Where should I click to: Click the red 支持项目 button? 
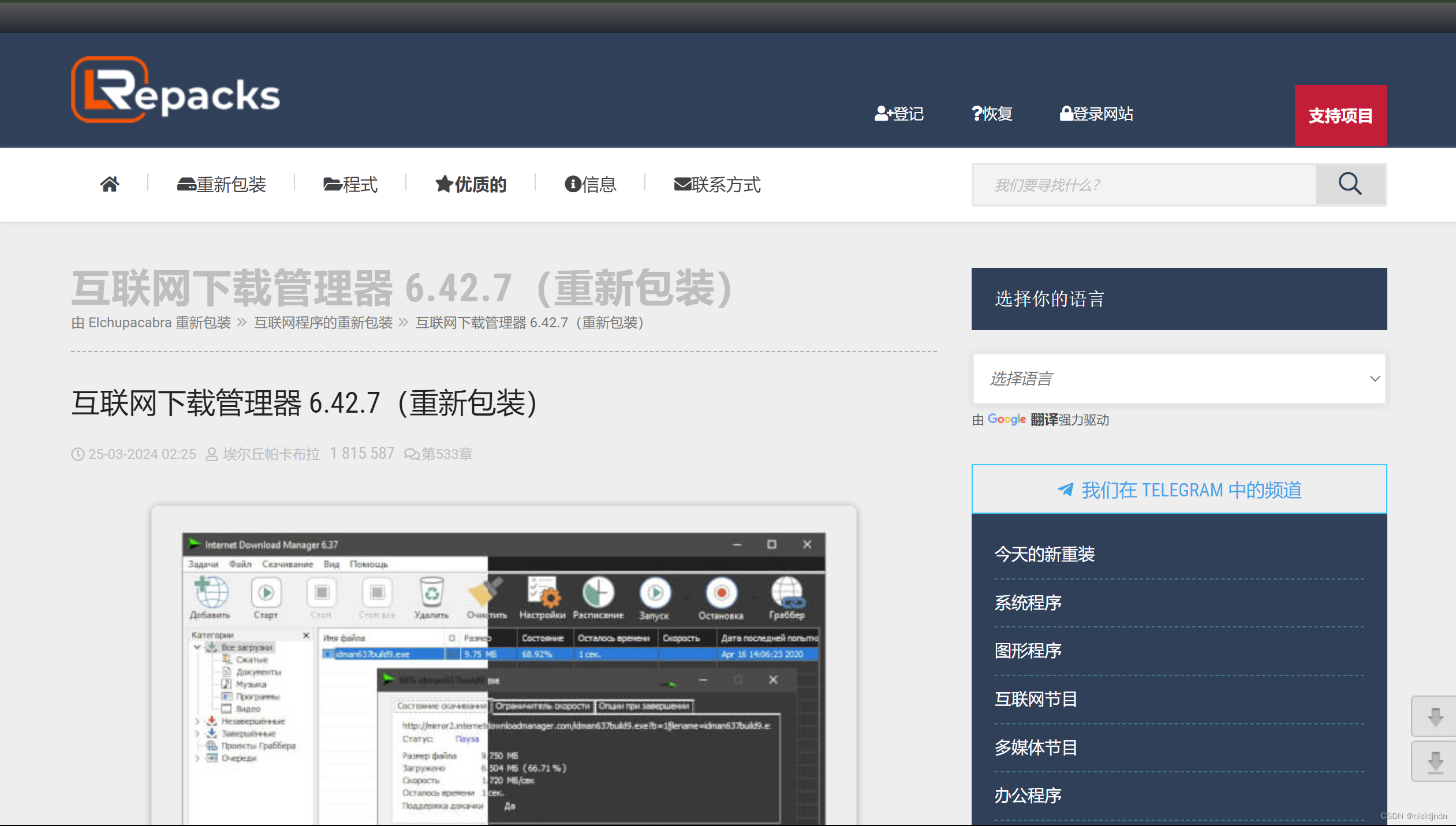(x=1341, y=115)
